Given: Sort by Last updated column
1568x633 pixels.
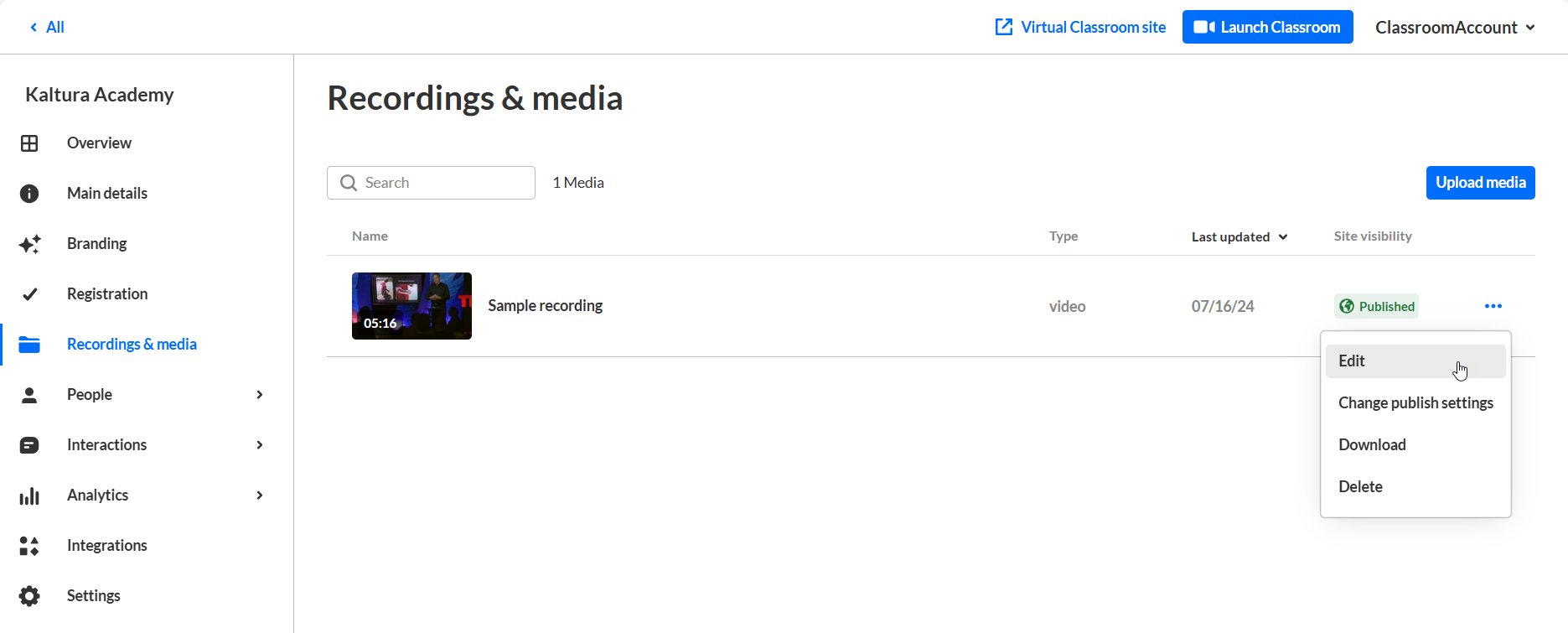Looking at the screenshot, I should coord(1239,237).
